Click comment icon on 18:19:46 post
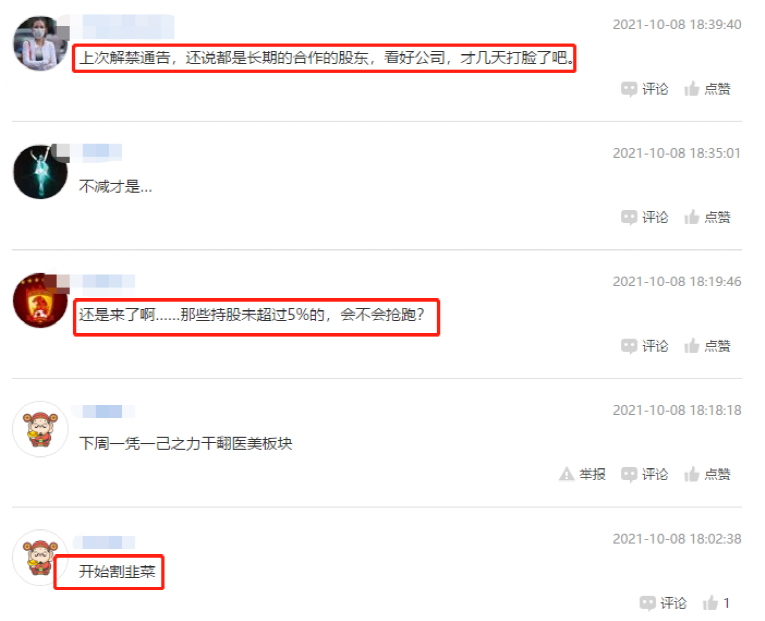 [x=644, y=346]
